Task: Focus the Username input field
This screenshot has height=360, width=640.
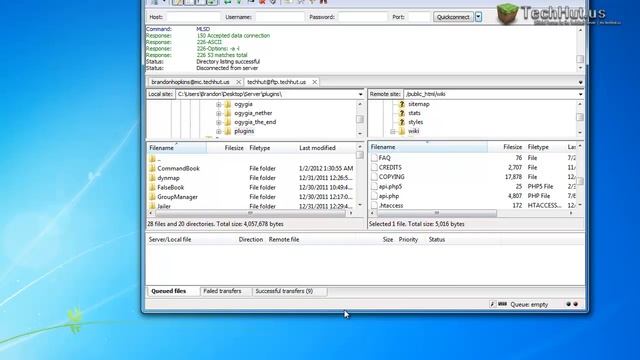Action: pos(280,17)
